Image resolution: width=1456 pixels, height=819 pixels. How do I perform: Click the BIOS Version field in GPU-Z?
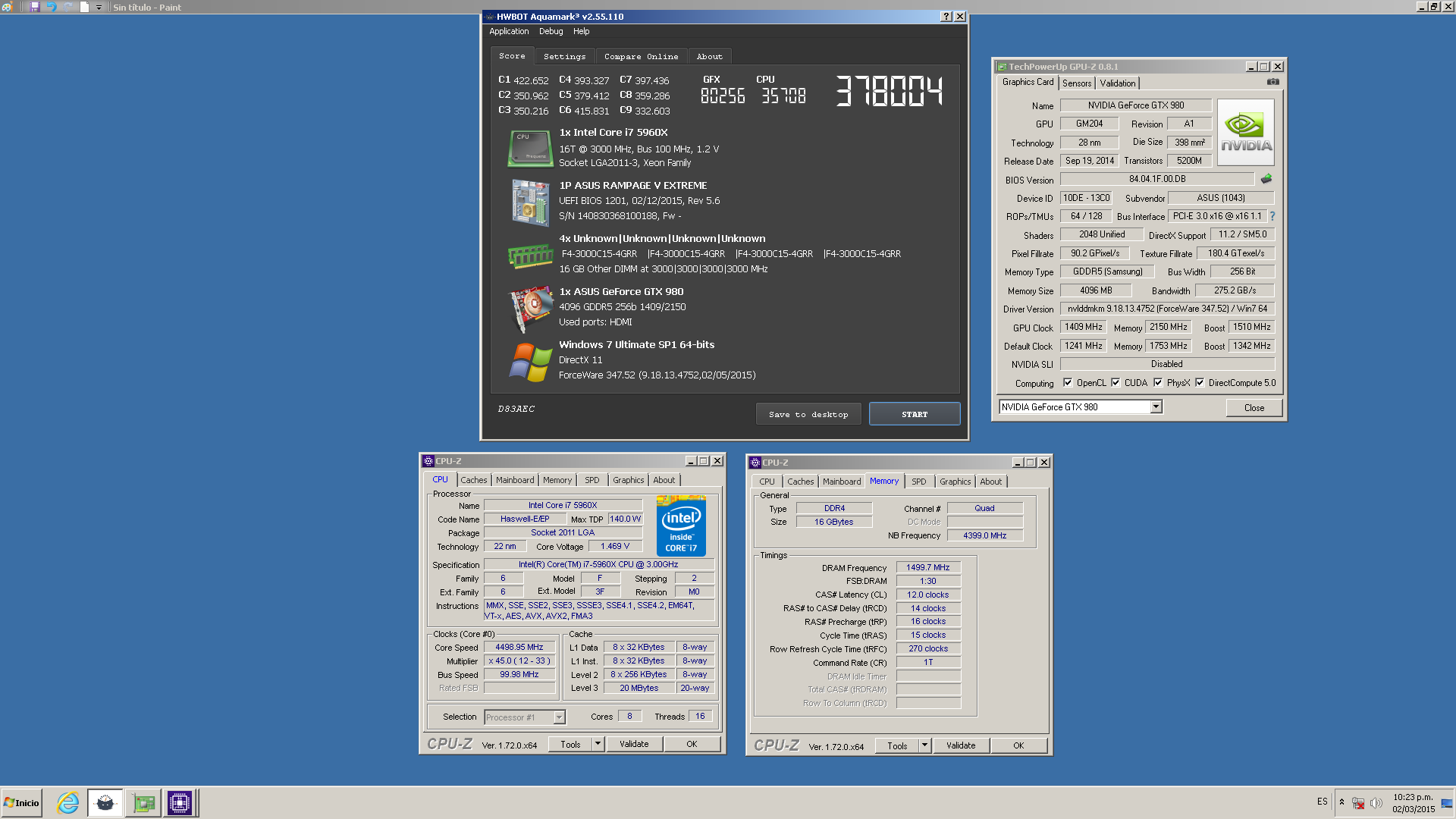point(1157,179)
